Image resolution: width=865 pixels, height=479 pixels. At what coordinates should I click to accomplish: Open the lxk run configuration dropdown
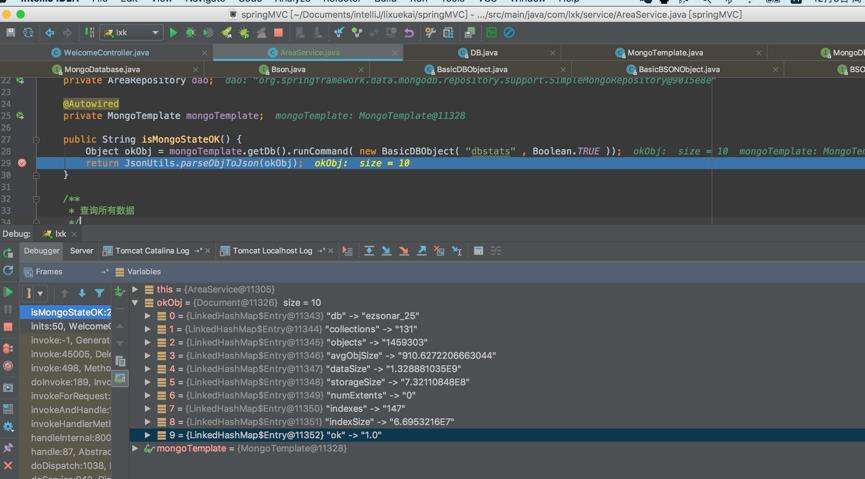pos(132,33)
